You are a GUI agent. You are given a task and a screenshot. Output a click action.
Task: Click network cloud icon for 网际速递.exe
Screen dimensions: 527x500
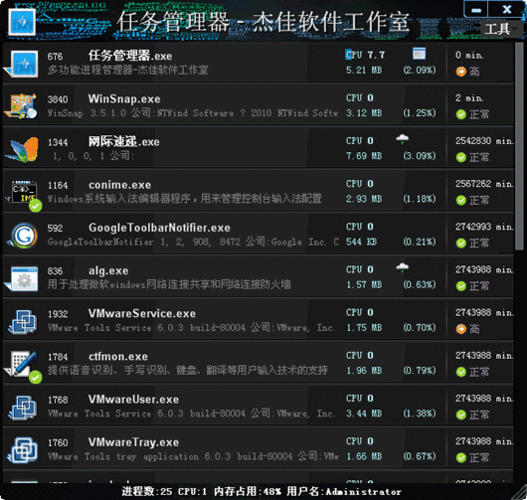pos(402,138)
